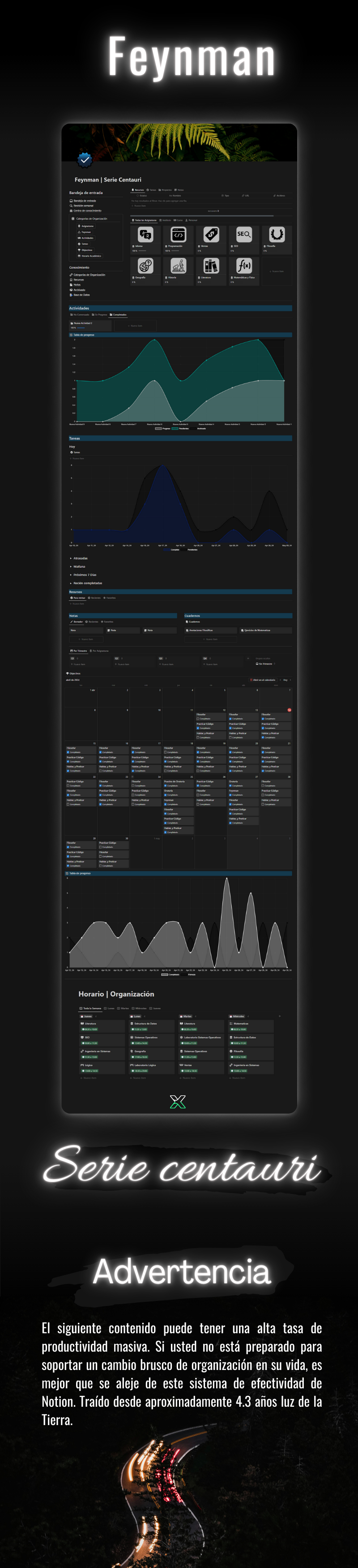Screen dimensions: 358x1568
Task: Open the Programación code icon card
Action: [178, 234]
